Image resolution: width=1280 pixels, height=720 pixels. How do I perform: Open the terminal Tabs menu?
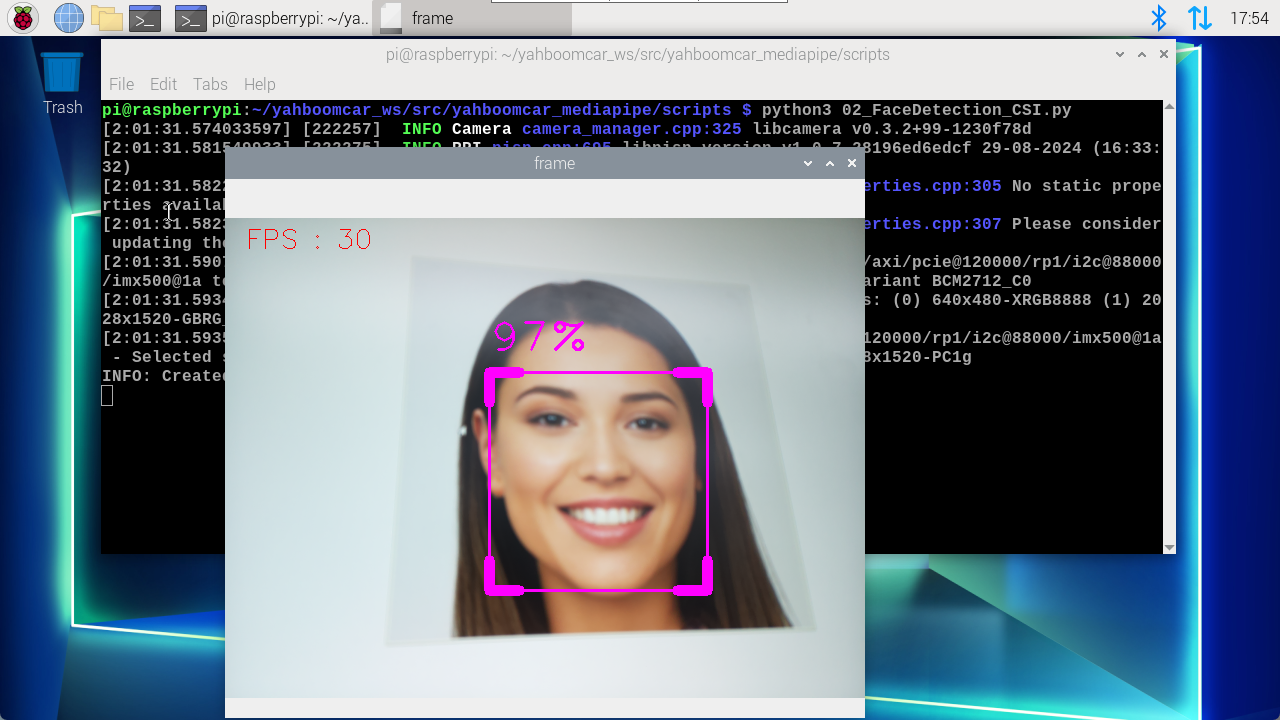coord(210,84)
